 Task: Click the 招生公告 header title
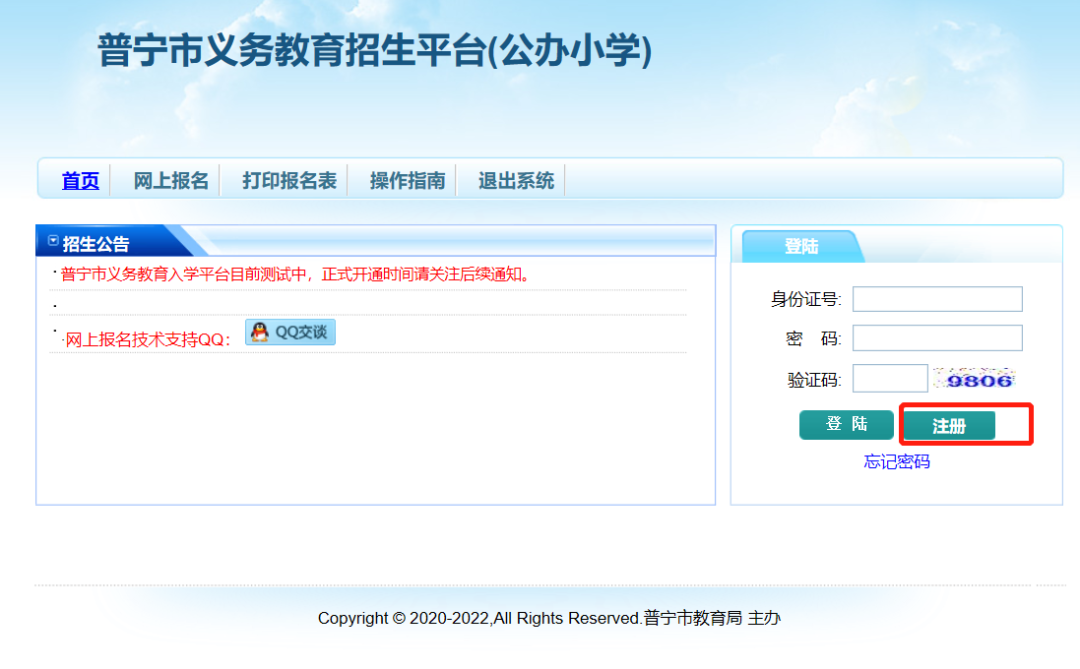pyautogui.click(x=96, y=244)
